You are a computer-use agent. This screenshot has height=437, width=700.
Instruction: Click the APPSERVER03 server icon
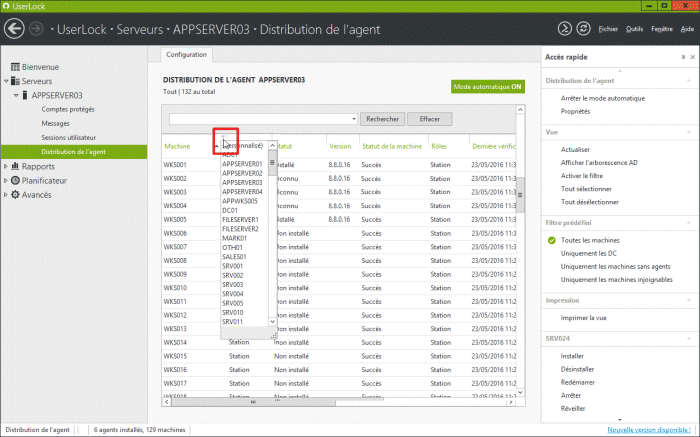25,95
